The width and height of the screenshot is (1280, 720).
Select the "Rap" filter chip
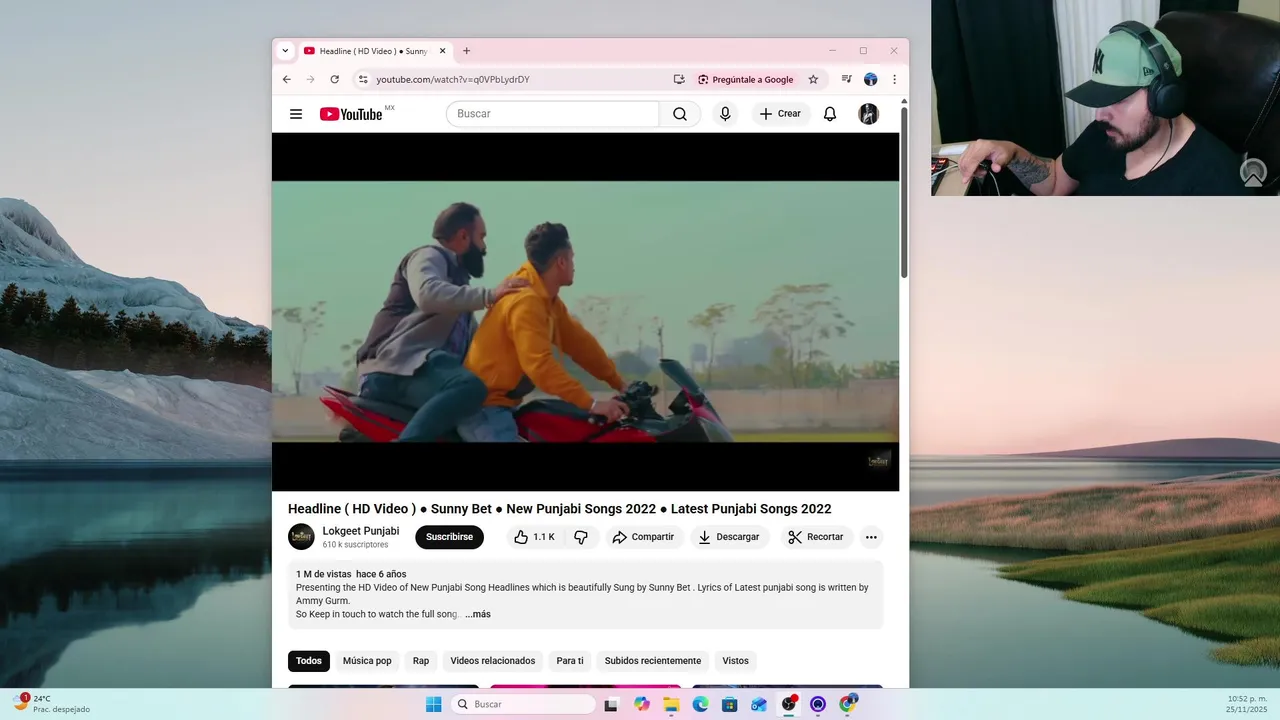(421, 661)
